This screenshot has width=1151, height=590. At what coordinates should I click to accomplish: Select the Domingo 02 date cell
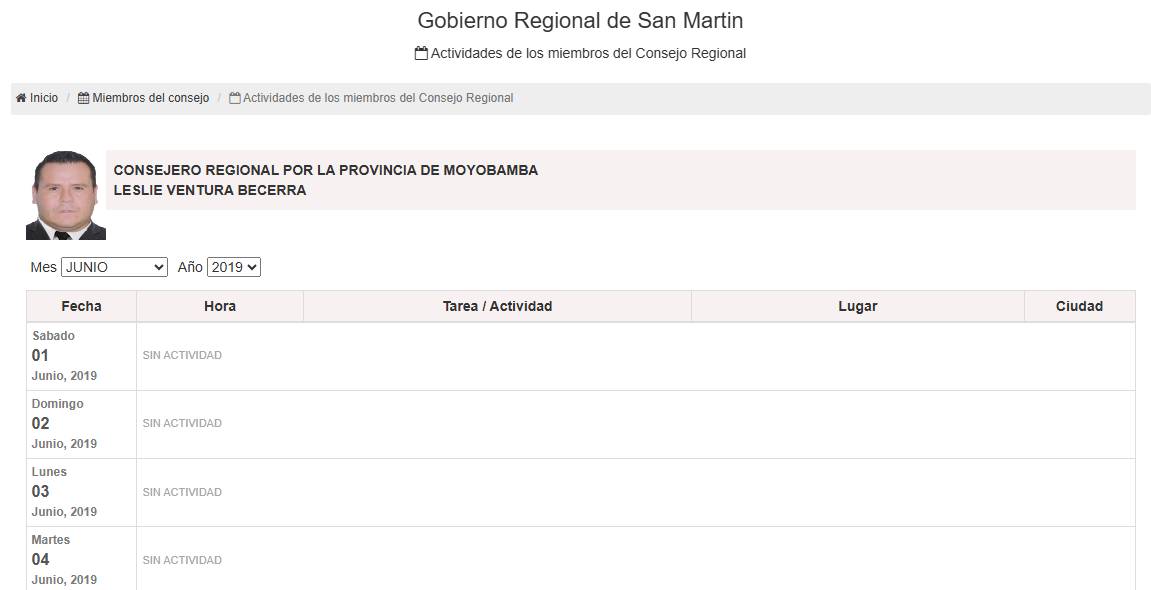(x=81, y=424)
